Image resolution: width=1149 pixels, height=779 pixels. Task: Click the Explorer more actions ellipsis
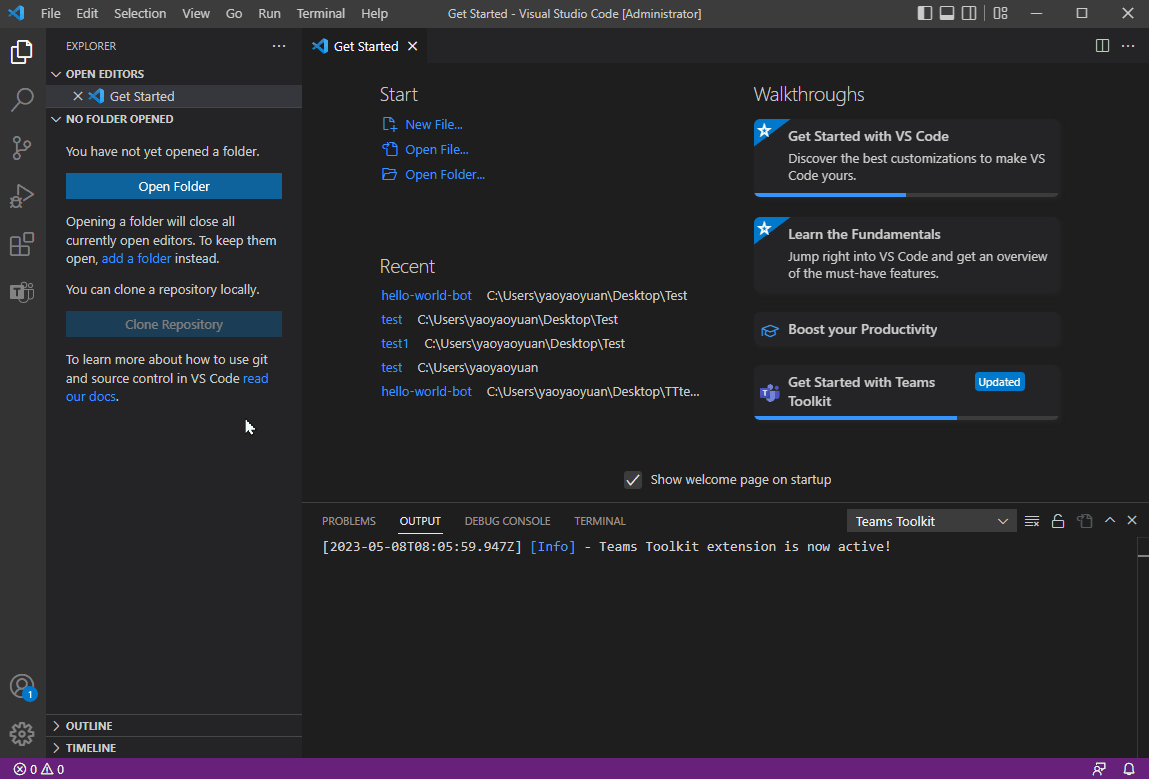(x=279, y=46)
